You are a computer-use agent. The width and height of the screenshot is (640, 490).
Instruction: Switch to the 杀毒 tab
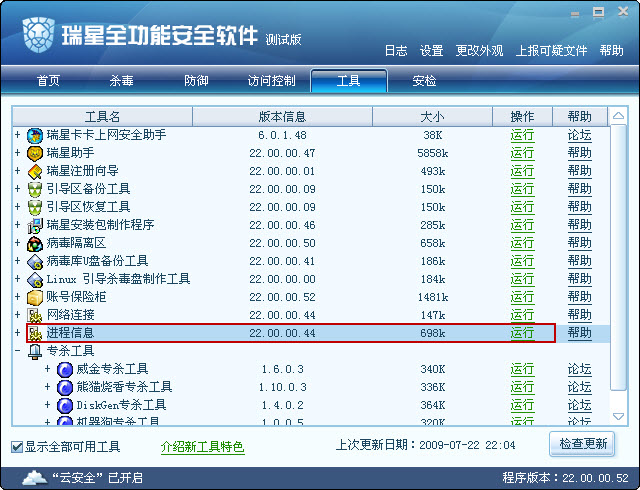[x=121, y=80]
